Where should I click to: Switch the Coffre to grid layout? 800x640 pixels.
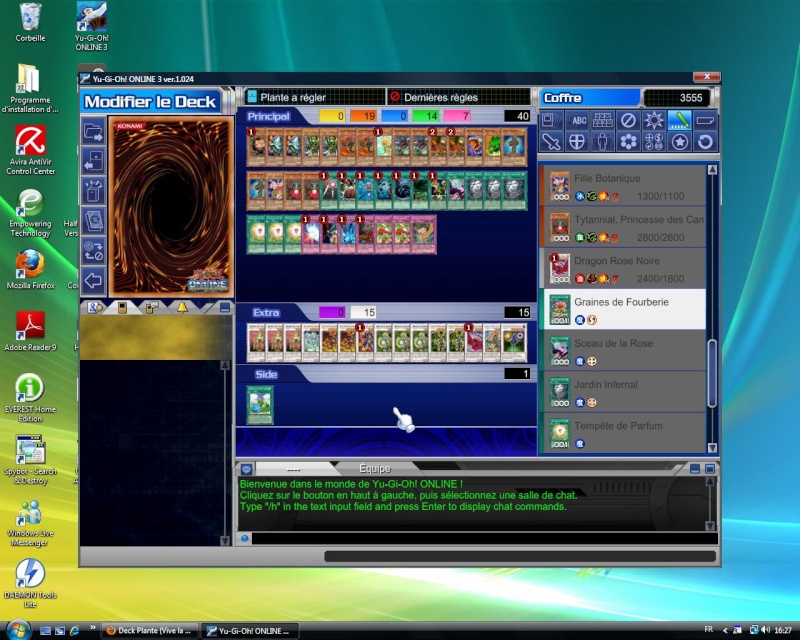click(603, 120)
